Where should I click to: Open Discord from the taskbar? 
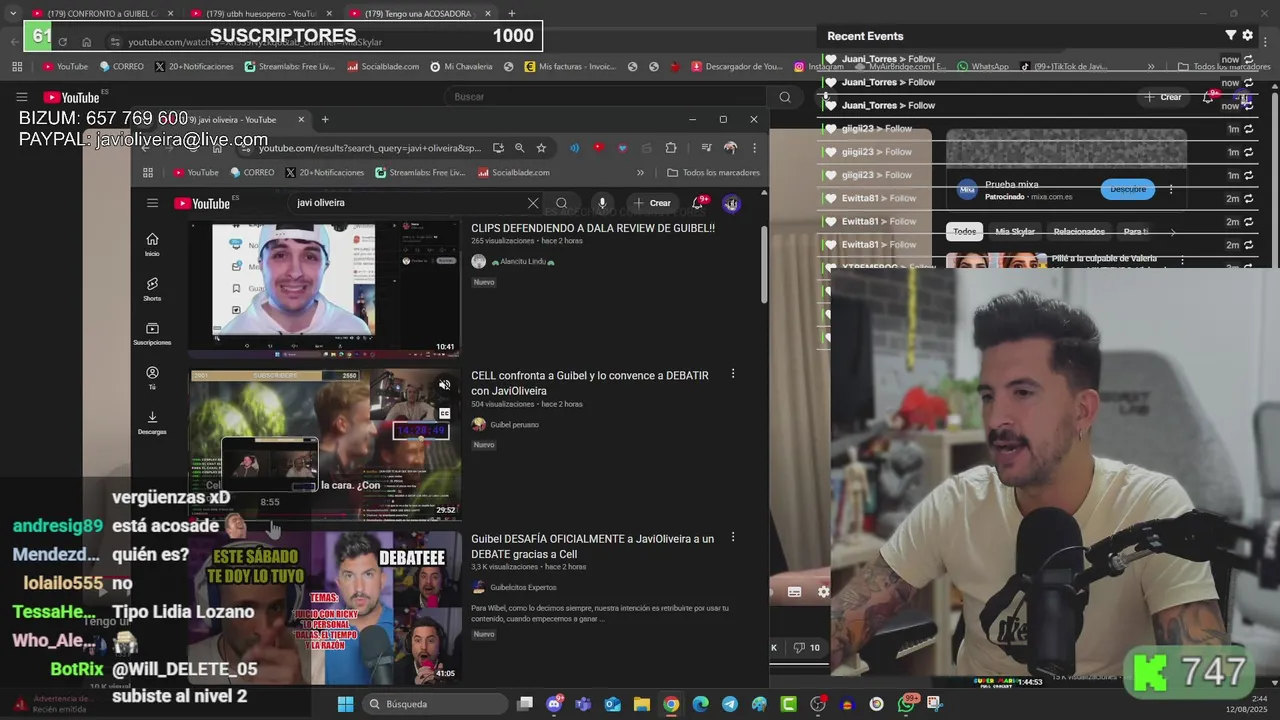tap(554, 704)
